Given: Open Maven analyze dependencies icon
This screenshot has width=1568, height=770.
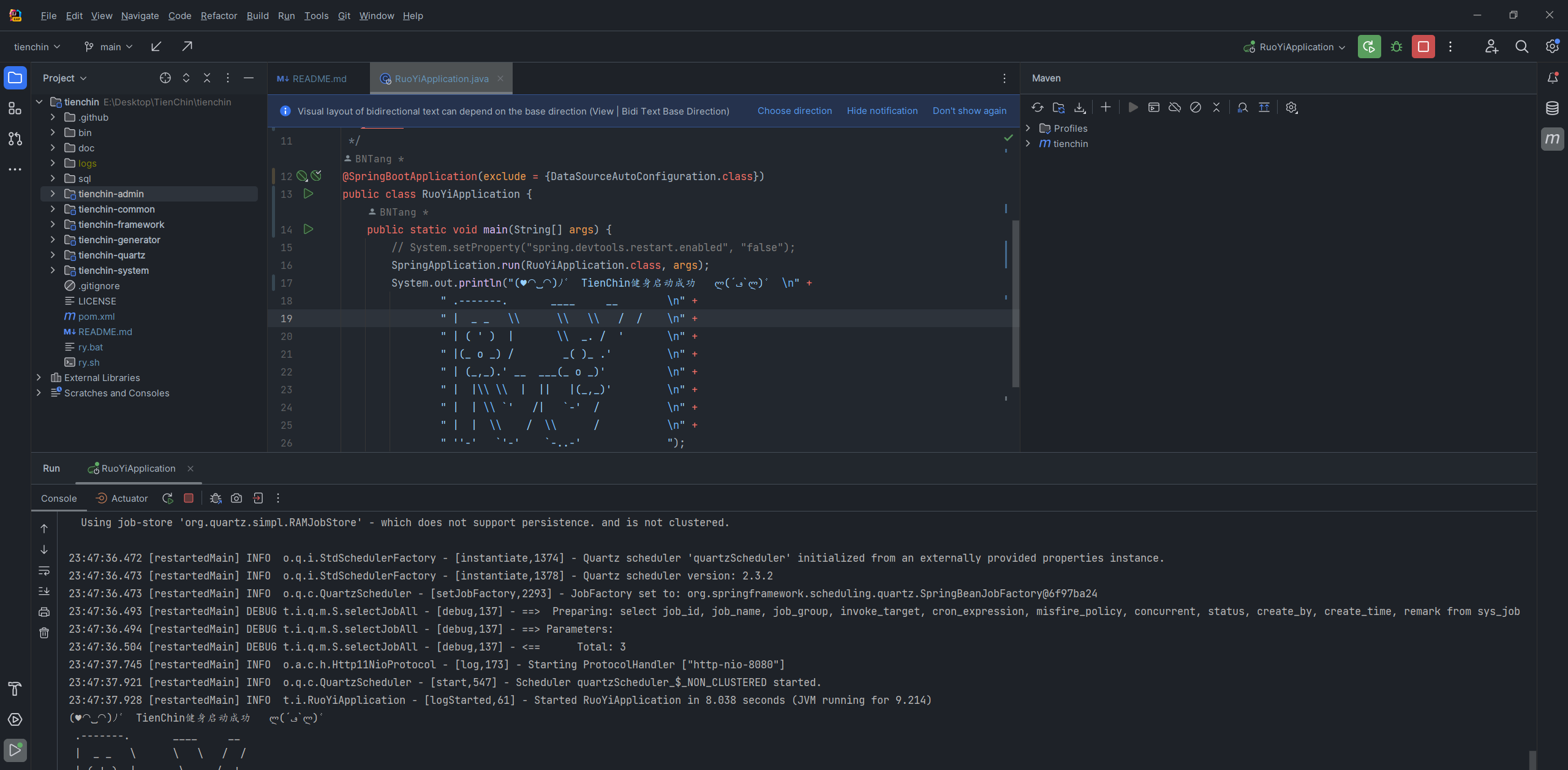Looking at the screenshot, I should (1243, 107).
